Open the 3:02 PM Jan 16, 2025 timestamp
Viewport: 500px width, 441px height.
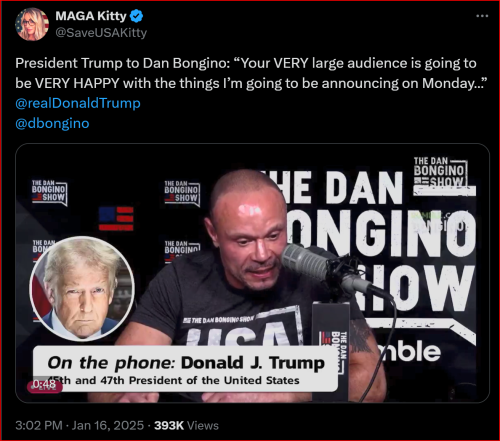click(80, 425)
